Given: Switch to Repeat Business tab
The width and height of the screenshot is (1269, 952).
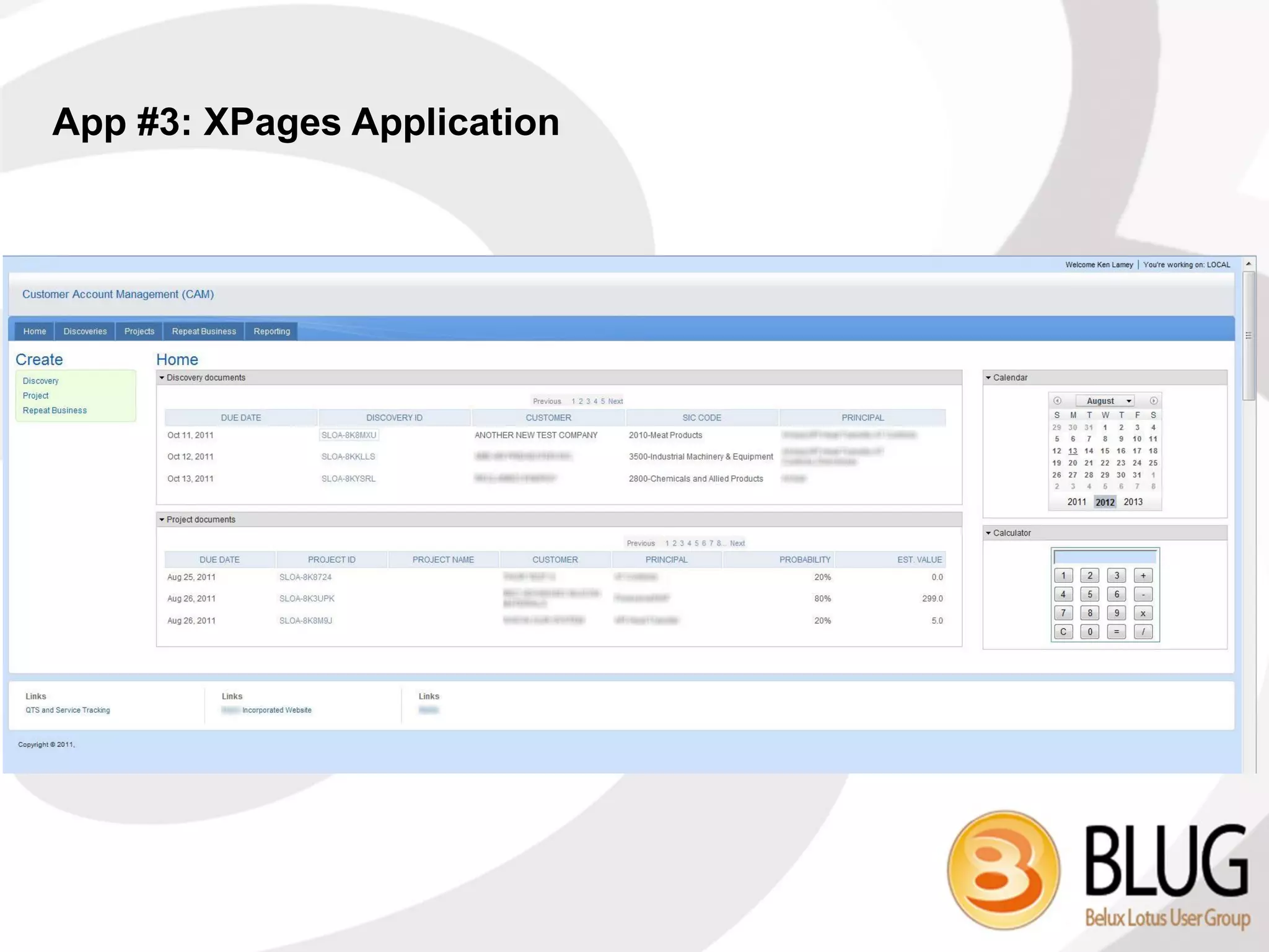Looking at the screenshot, I should pyautogui.click(x=204, y=331).
